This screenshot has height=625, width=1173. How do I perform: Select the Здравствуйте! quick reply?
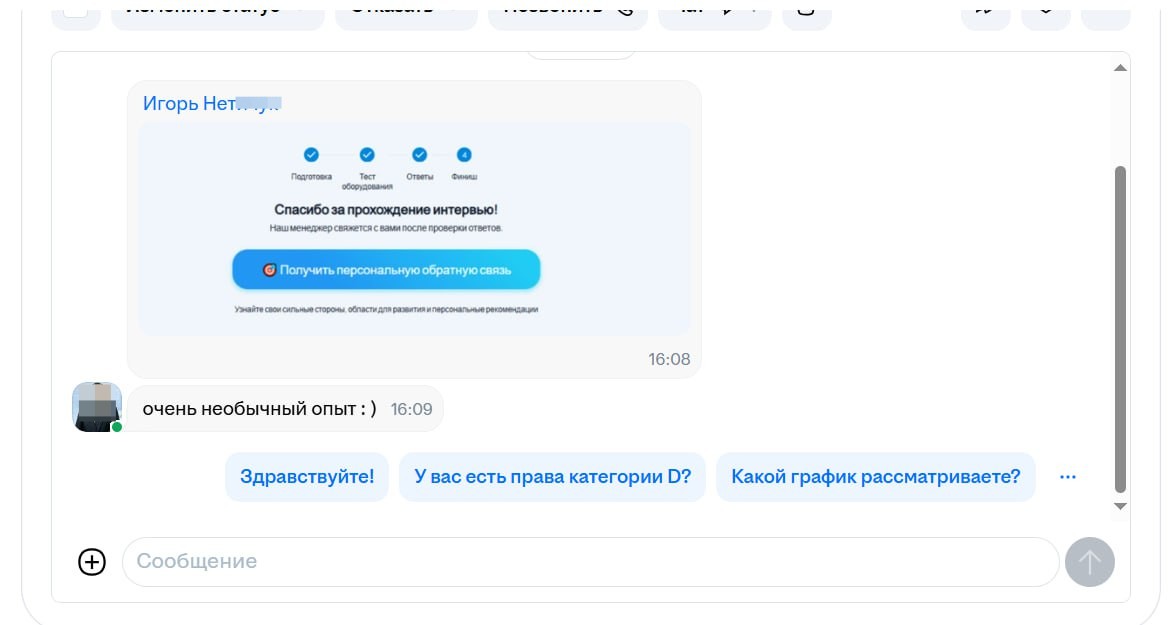(307, 477)
